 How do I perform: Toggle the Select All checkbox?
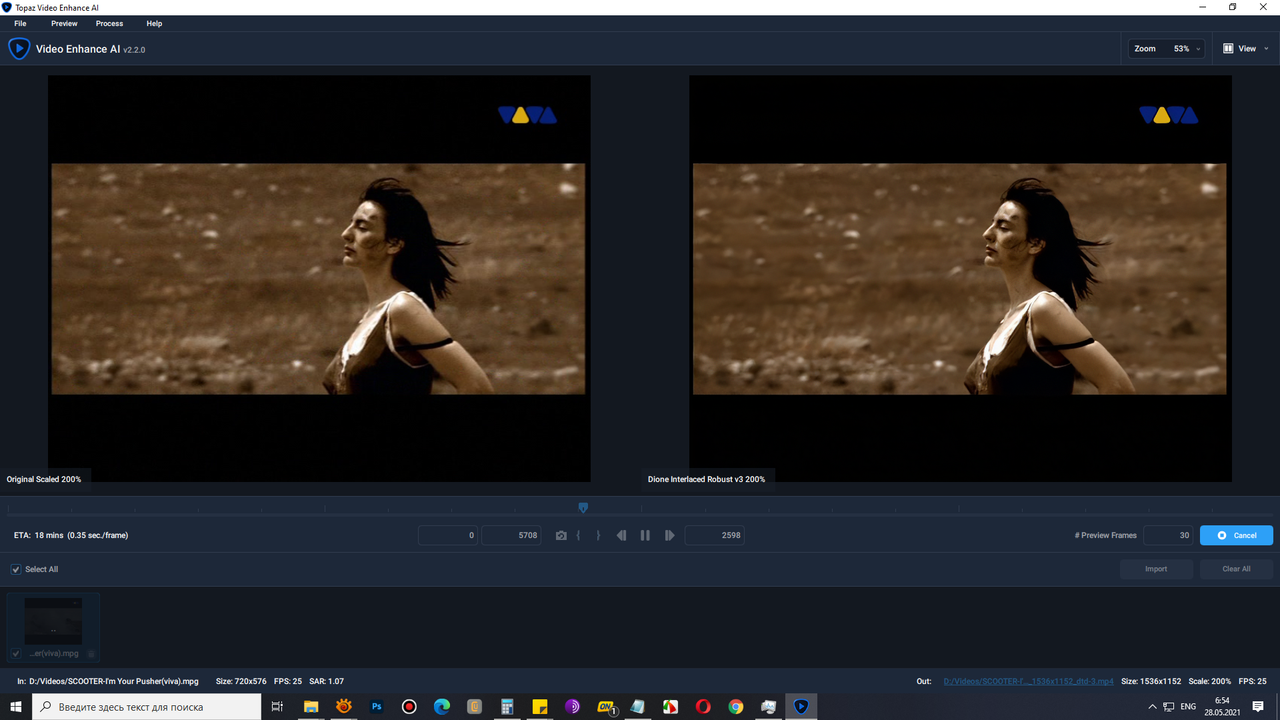pyautogui.click(x=16, y=569)
